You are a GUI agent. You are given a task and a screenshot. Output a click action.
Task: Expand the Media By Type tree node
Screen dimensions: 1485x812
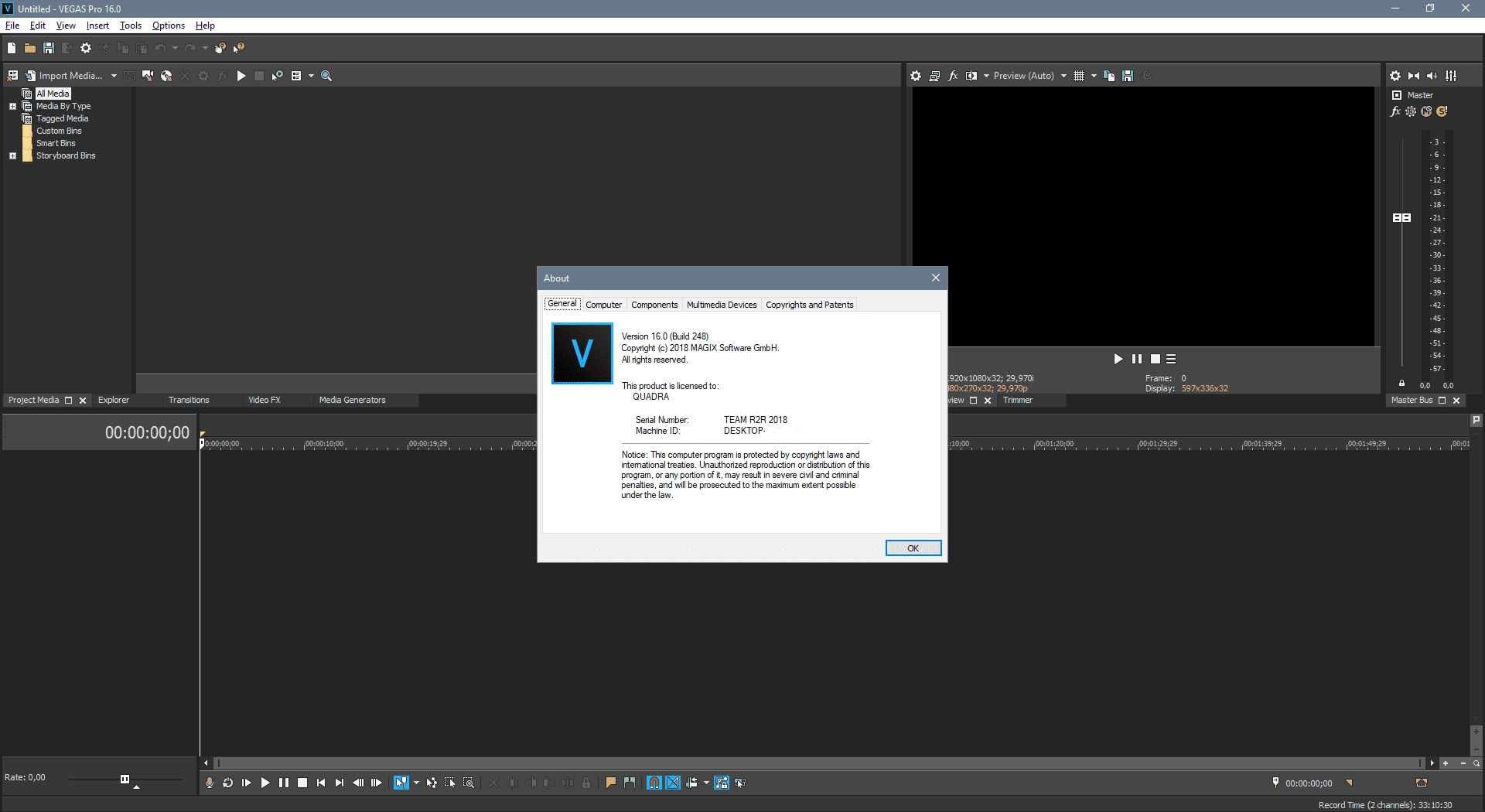12,106
